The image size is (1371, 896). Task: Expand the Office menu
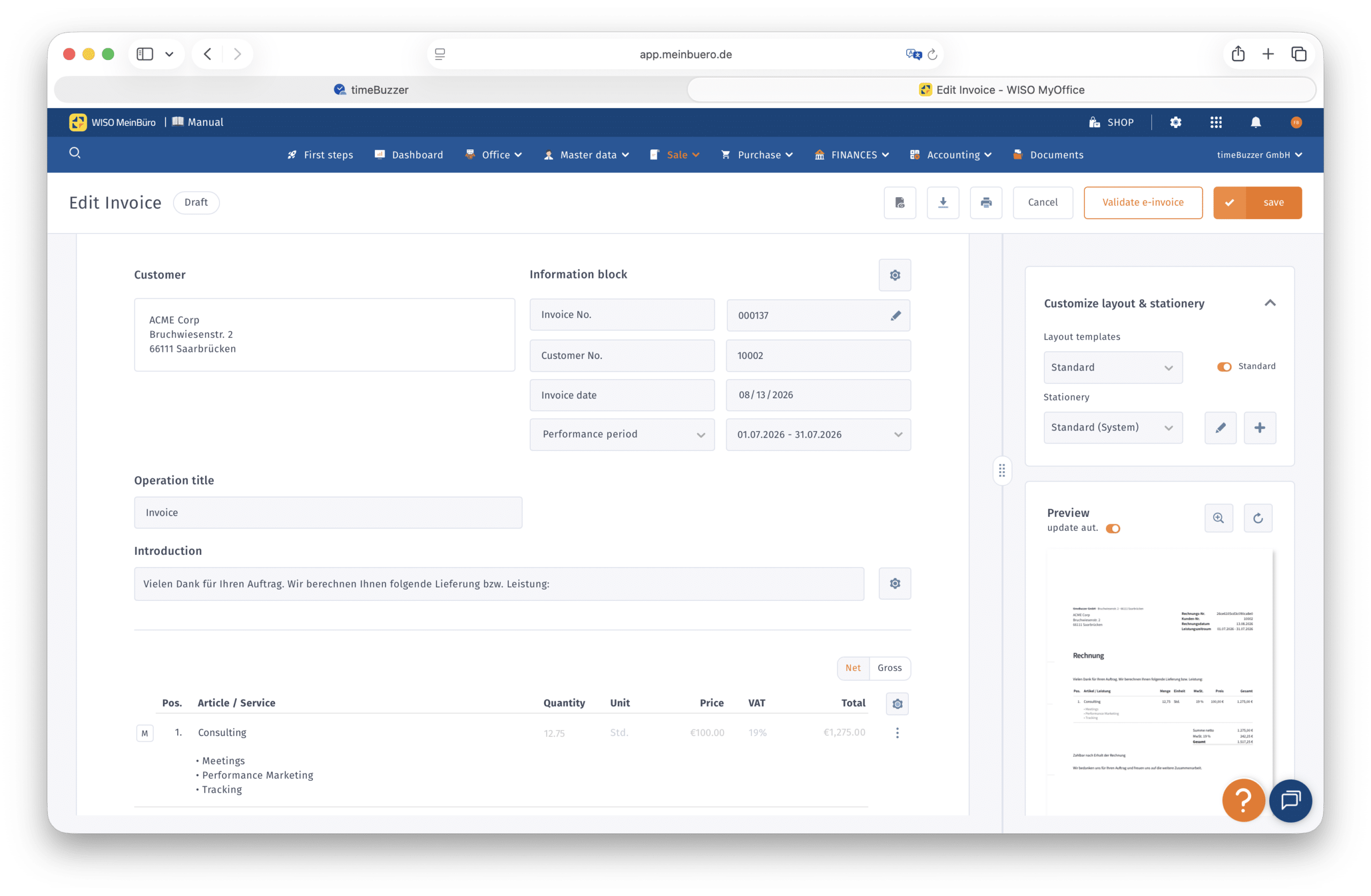494,154
